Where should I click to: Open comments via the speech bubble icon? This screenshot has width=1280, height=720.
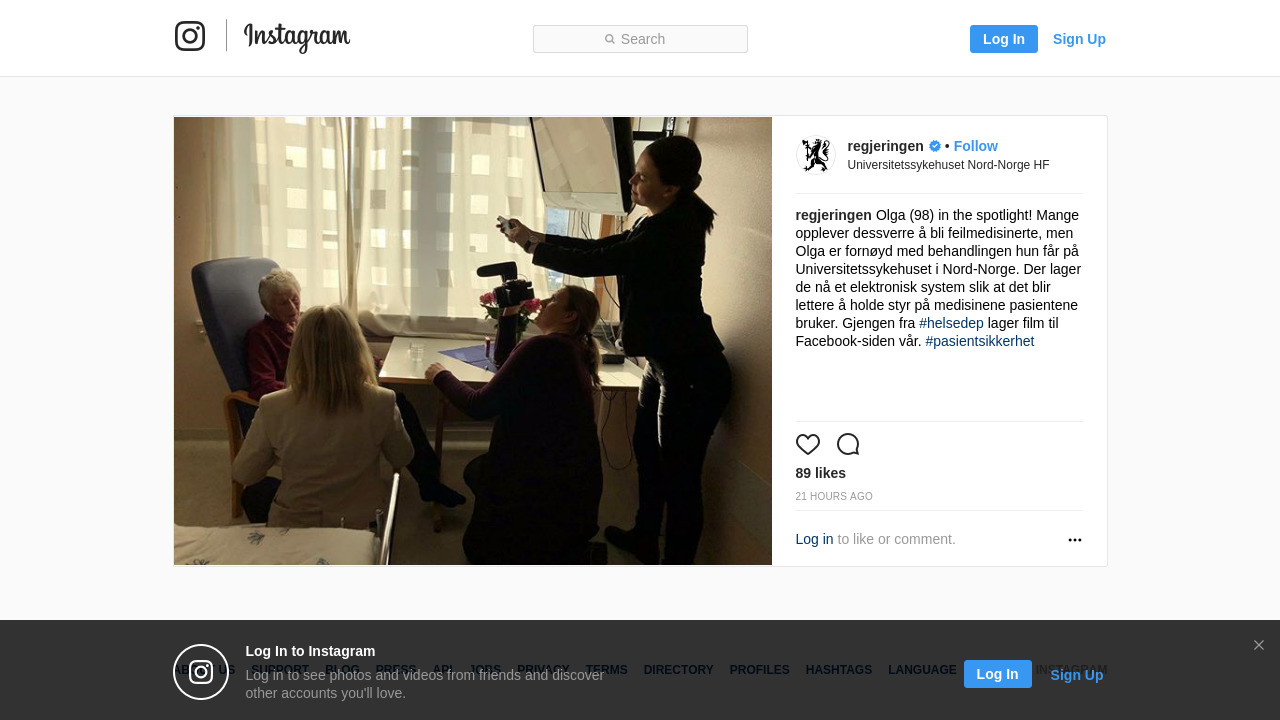click(x=848, y=445)
